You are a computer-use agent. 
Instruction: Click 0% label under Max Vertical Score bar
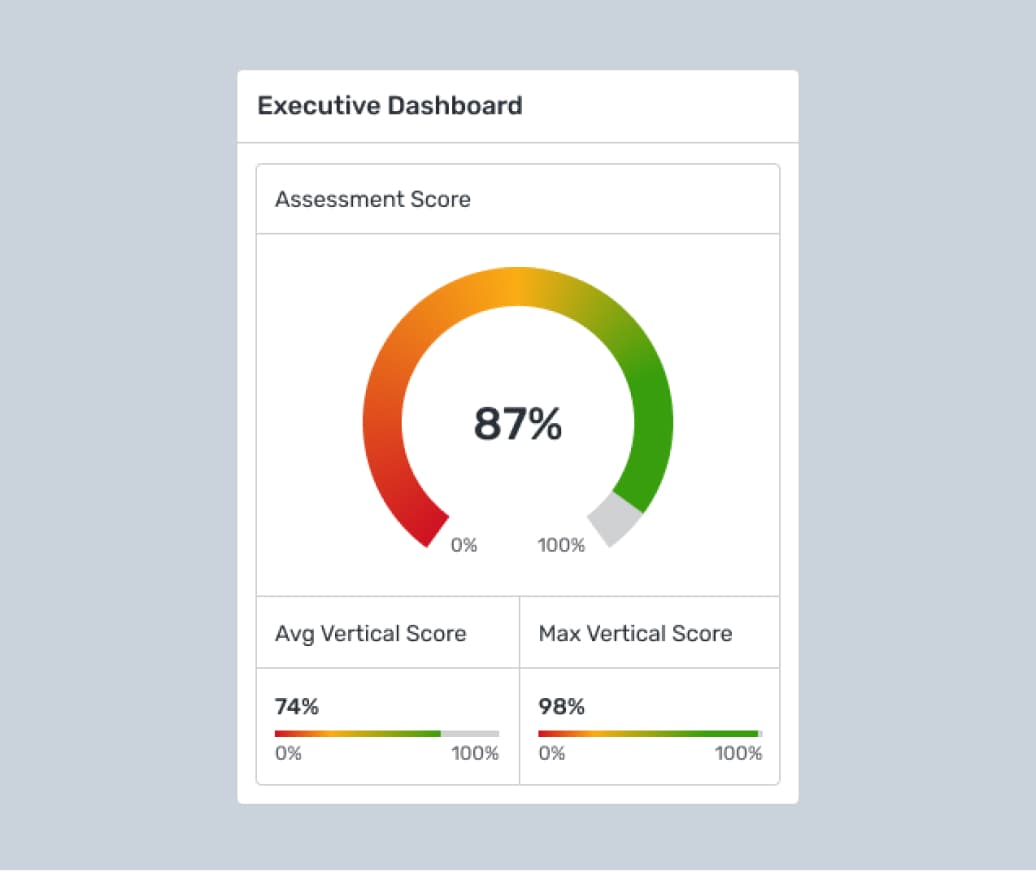pos(552,753)
